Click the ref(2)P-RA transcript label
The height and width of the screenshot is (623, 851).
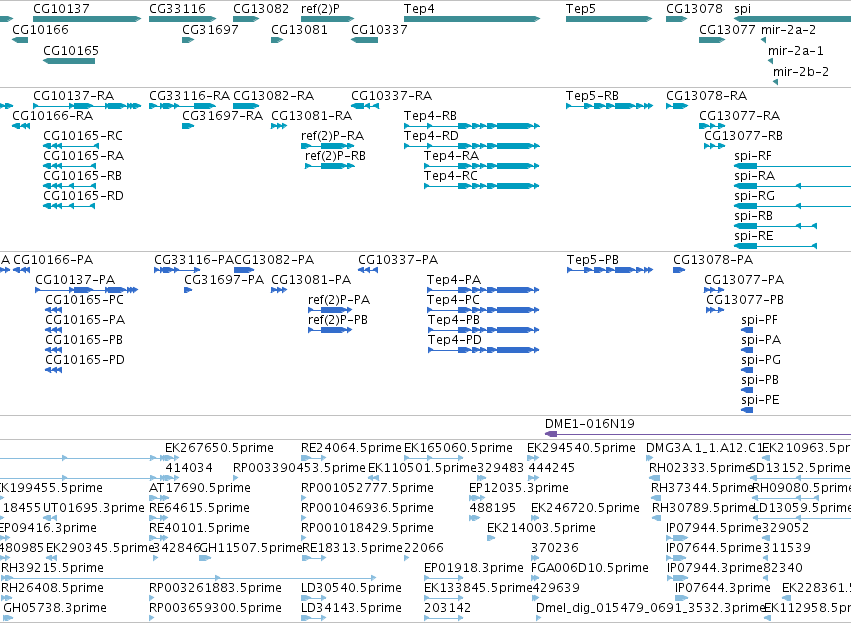point(332,136)
